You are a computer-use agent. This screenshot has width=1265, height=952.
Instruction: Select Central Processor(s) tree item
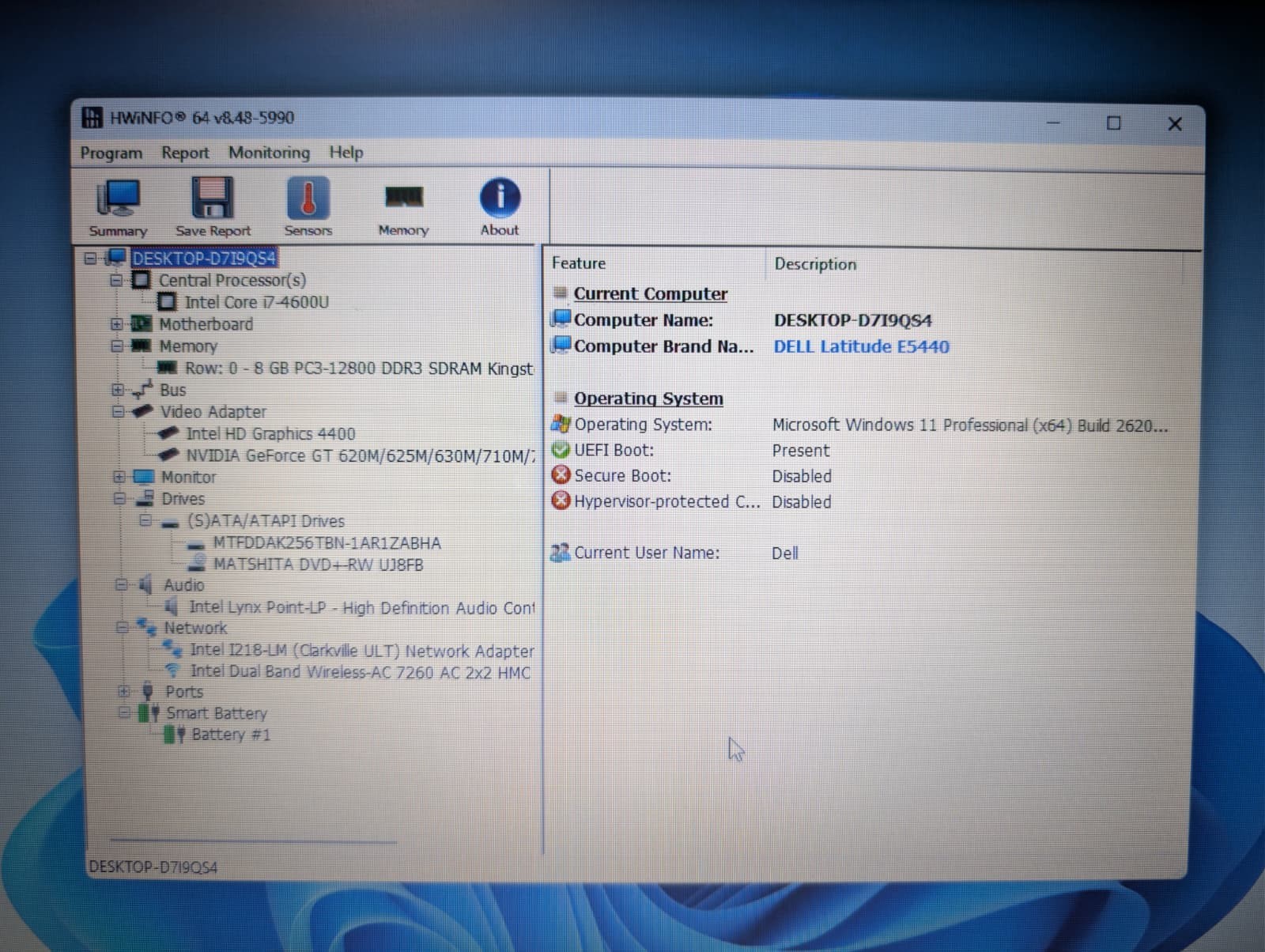click(x=232, y=280)
